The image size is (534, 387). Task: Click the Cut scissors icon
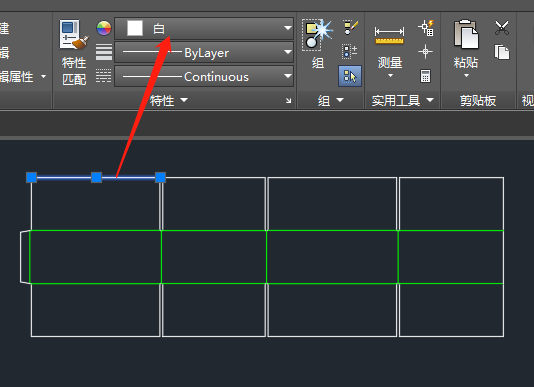pos(502,28)
